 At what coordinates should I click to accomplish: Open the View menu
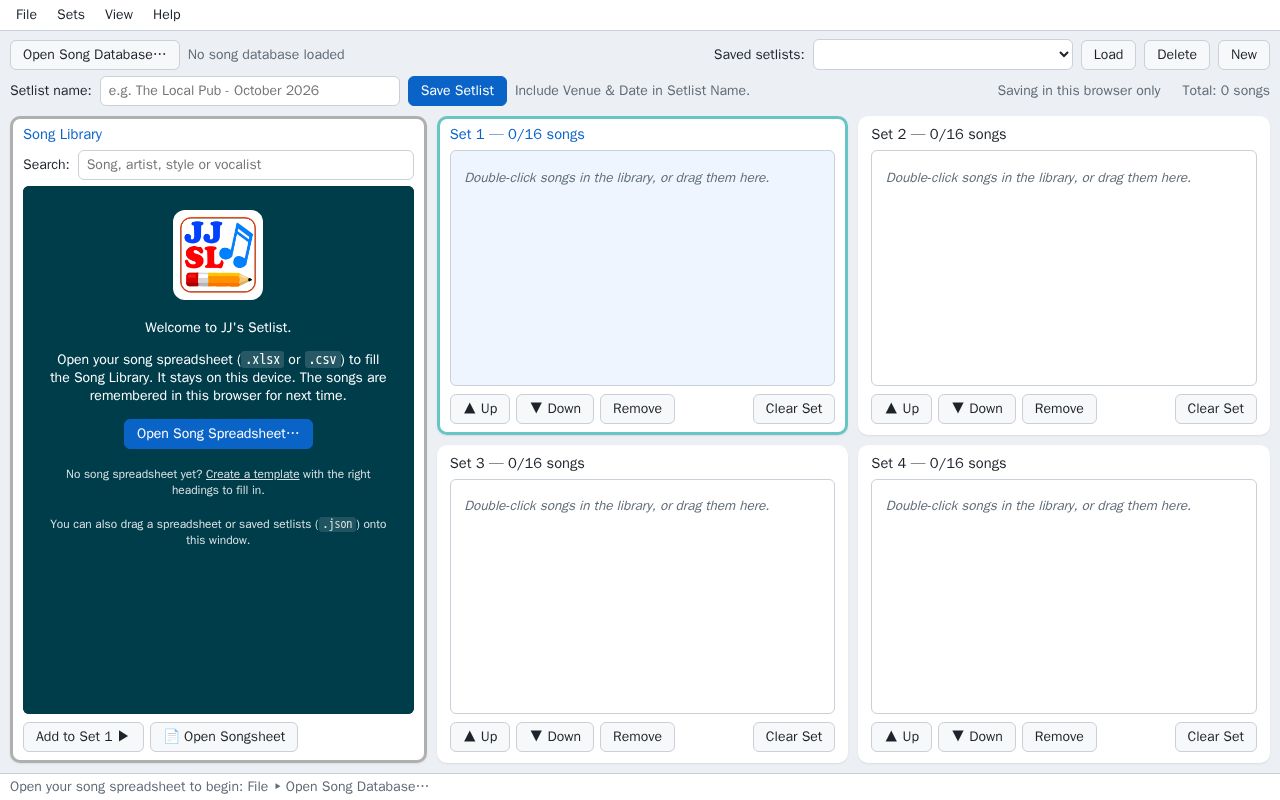(x=119, y=14)
